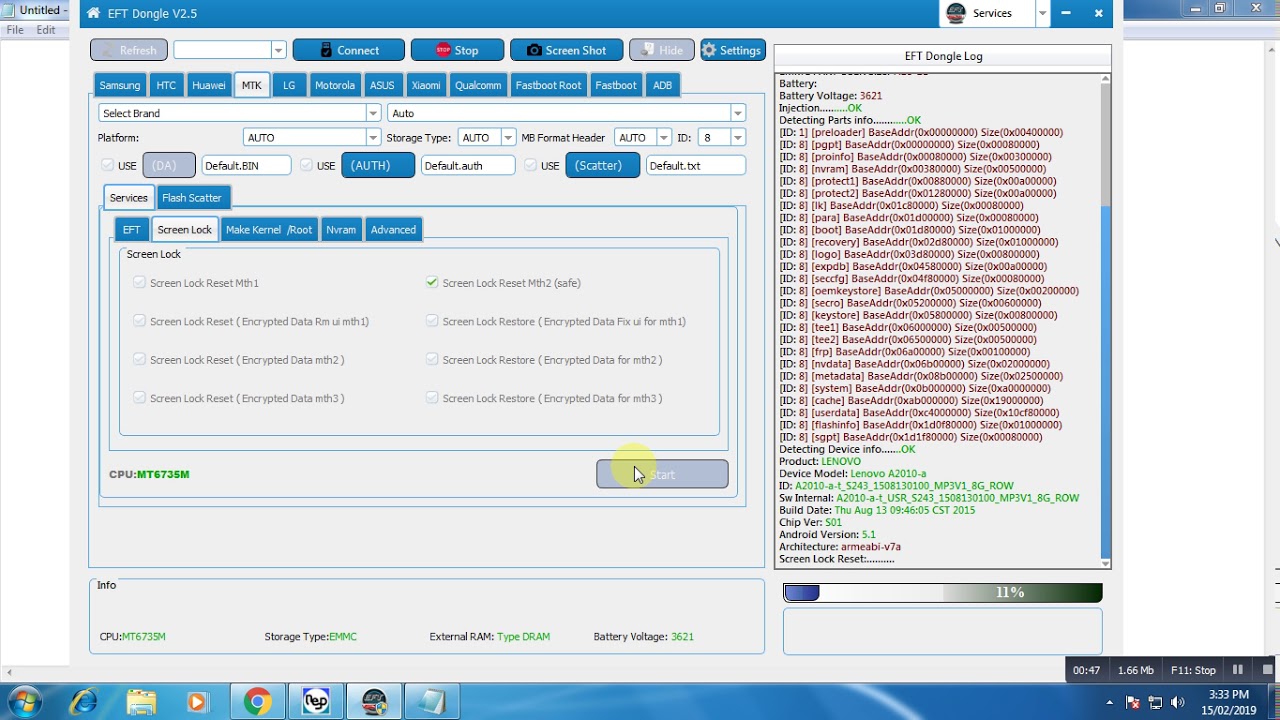Pause recording in the screen recorder bar
Screen dimensions: 1280x720
1238,670
